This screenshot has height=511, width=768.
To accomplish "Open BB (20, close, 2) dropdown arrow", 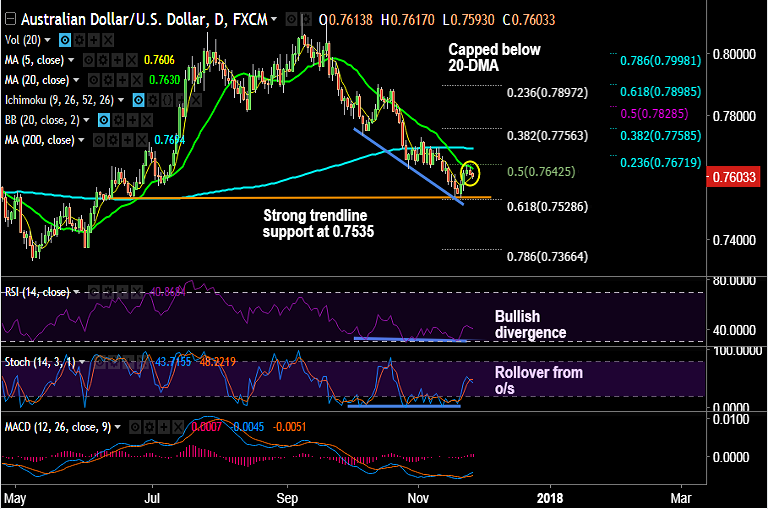I will point(87,120).
